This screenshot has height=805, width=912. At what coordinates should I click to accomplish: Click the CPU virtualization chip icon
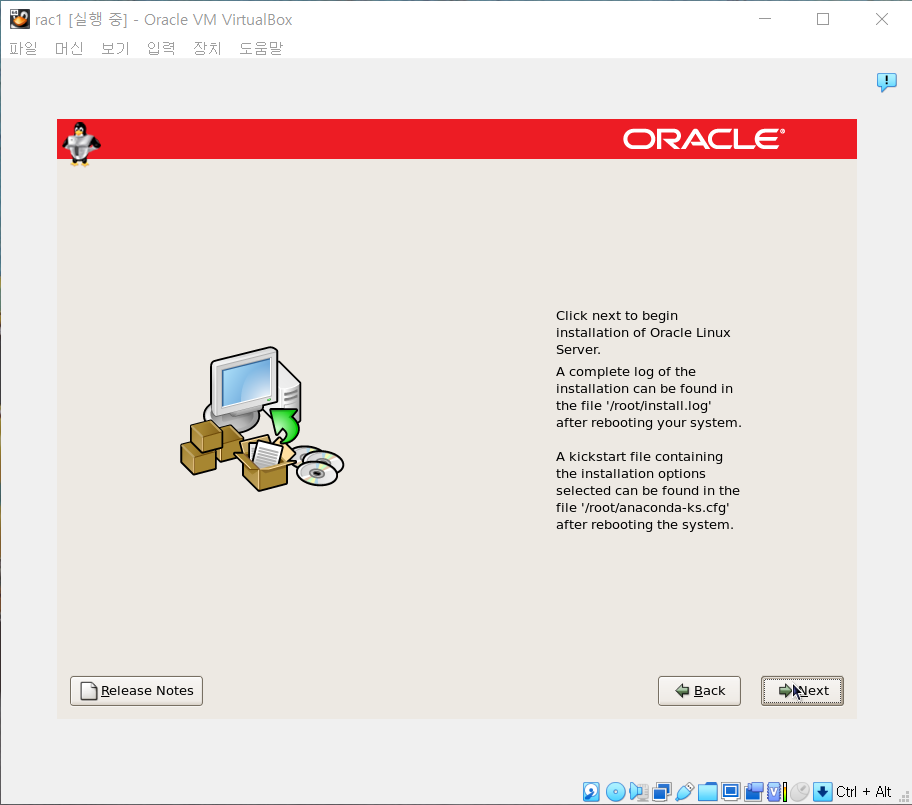774,792
